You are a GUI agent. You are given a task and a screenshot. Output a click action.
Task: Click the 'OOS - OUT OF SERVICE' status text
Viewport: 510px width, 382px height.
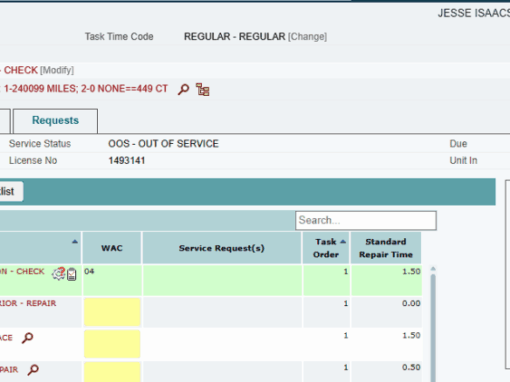(x=163, y=144)
